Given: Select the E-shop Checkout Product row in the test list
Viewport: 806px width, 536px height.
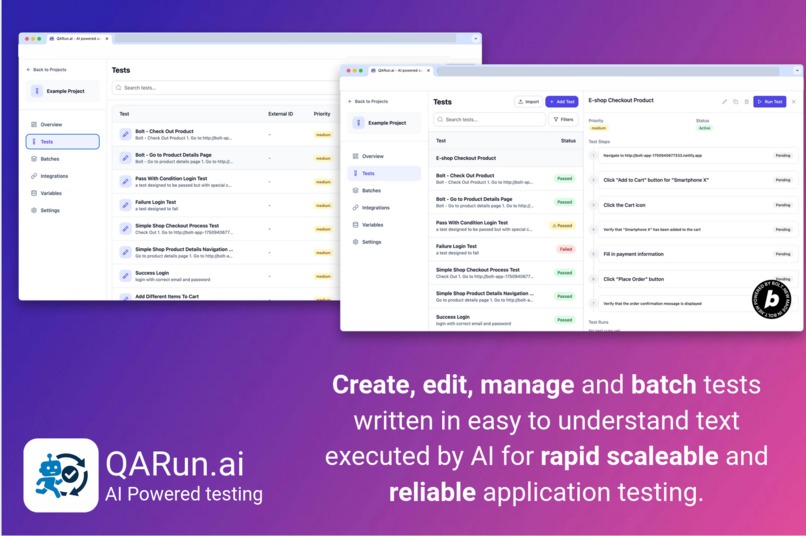Looking at the screenshot, I should [x=506, y=158].
